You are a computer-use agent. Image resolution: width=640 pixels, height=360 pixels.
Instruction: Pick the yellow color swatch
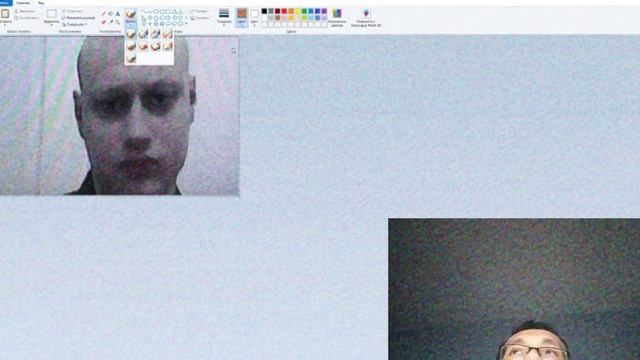(298, 11)
